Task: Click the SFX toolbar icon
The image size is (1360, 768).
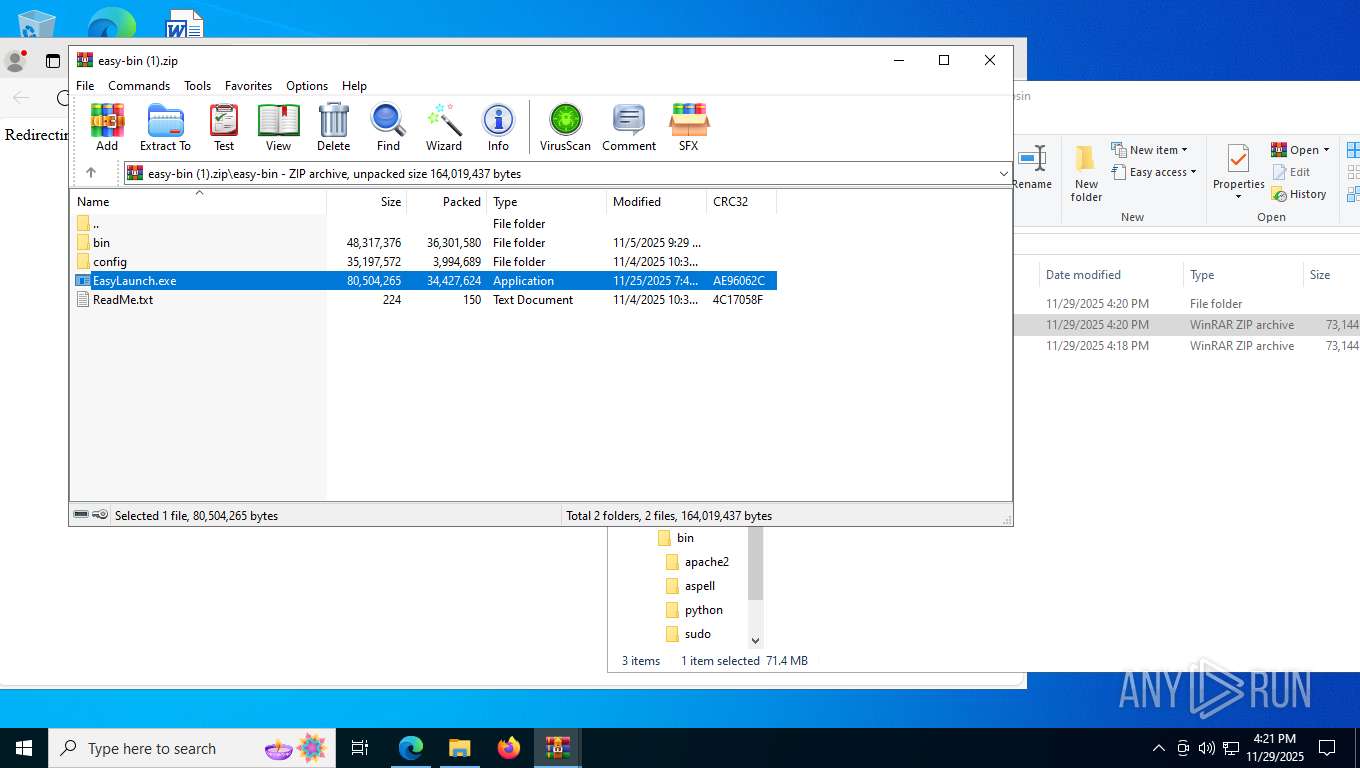Action: [x=689, y=127]
